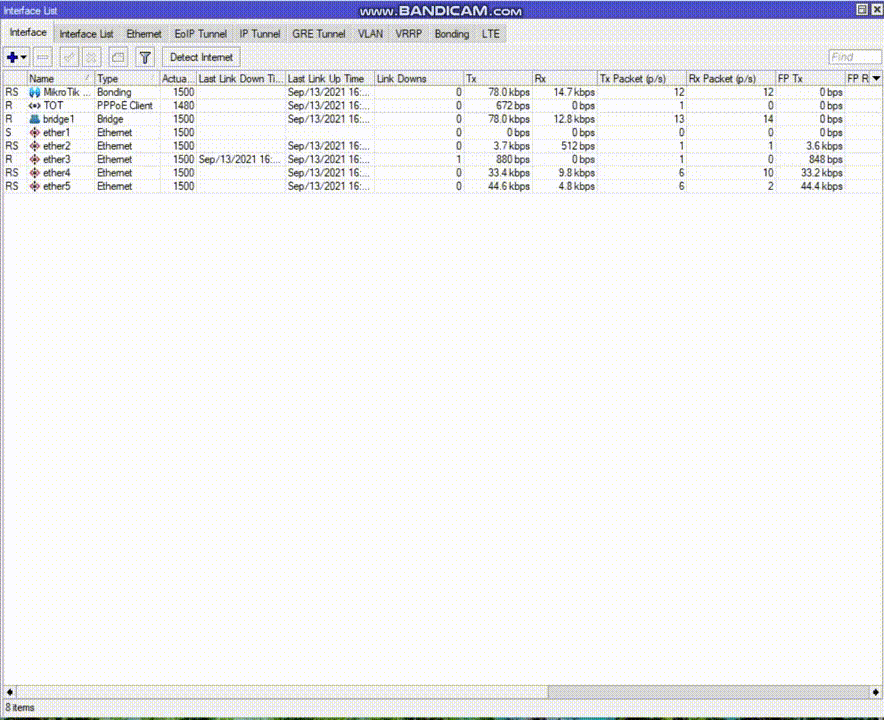Sort by the Type column header
This screenshot has width=884, height=720.
127,78
